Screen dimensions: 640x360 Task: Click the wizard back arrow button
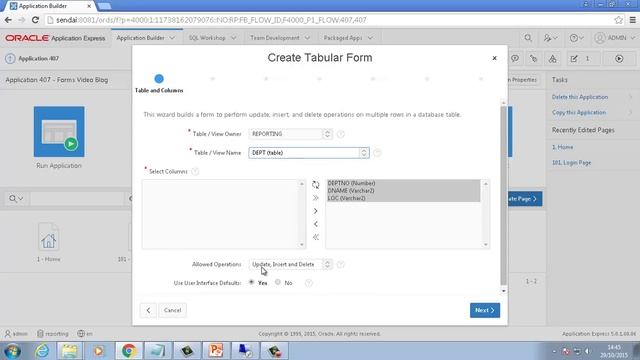click(148, 310)
